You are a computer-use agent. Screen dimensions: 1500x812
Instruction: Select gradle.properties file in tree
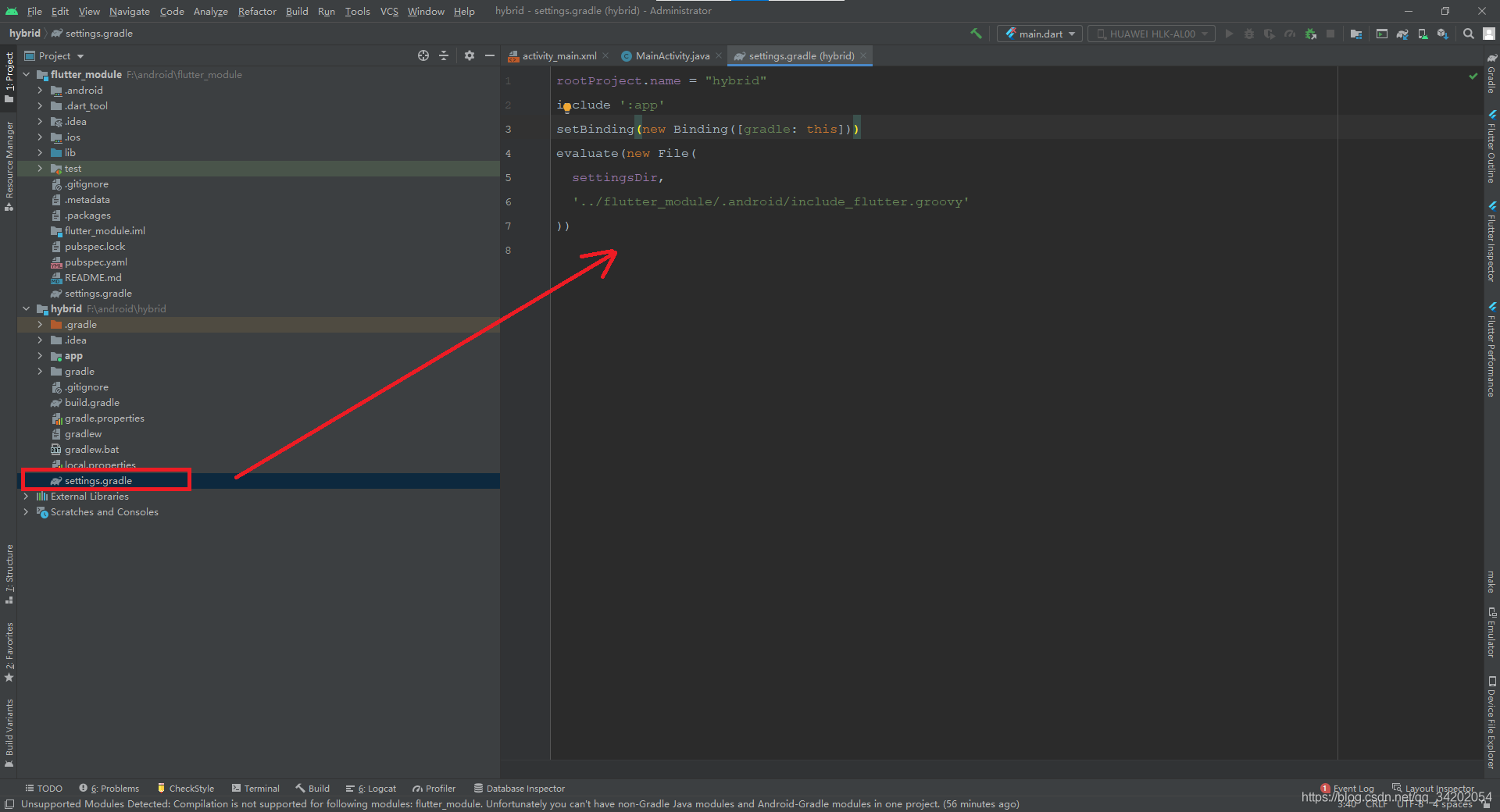point(105,418)
